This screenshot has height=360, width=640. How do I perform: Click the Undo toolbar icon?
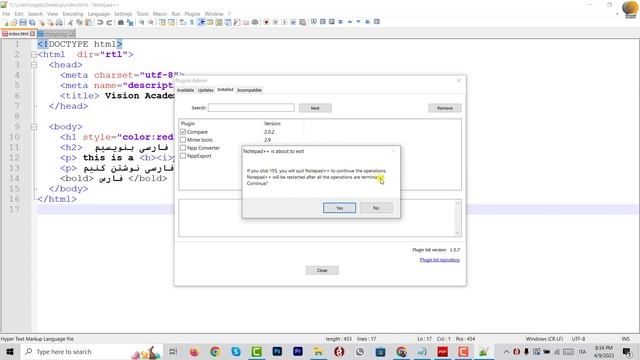tap(100, 22)
